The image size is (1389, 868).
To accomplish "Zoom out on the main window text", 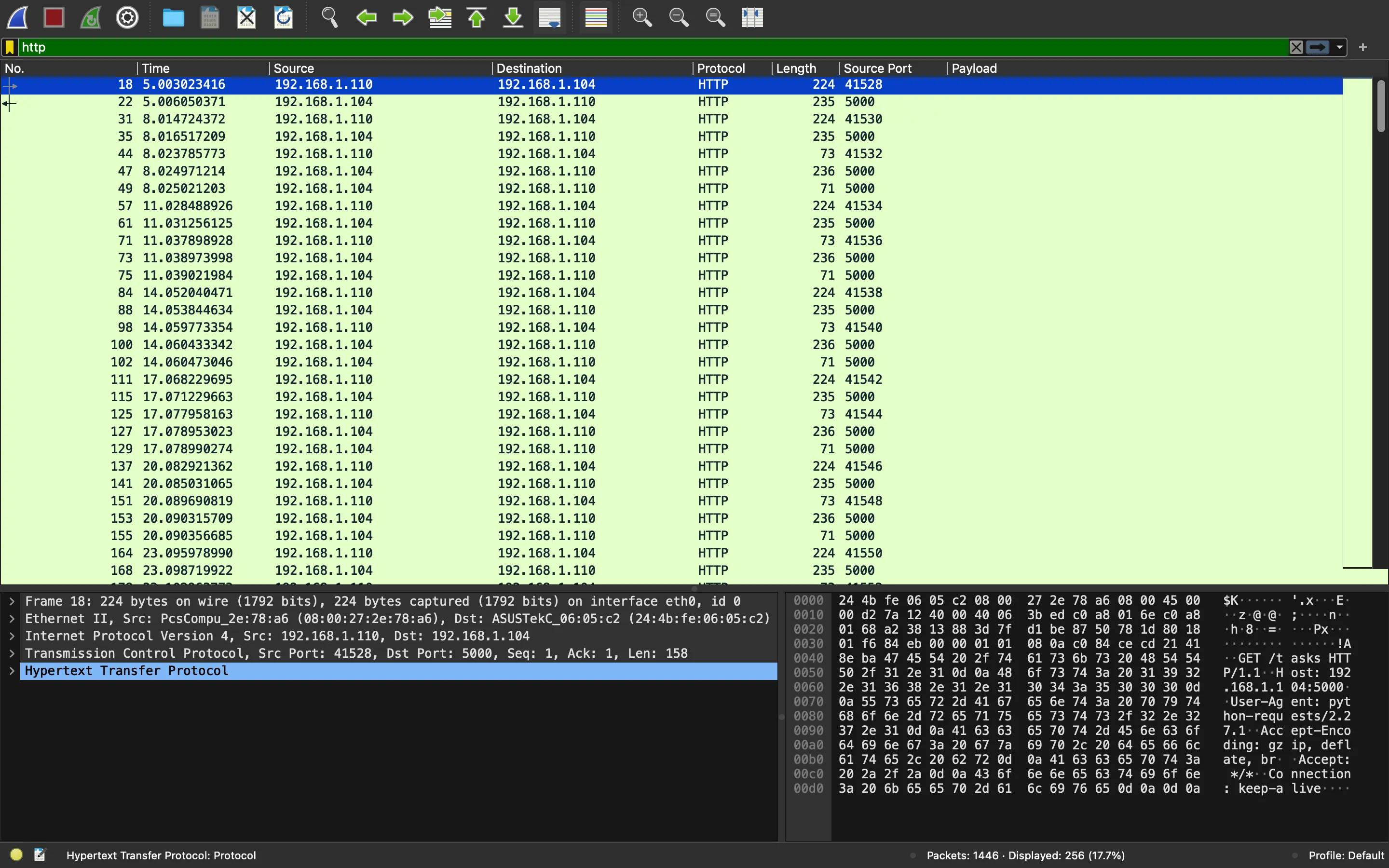I will point(679,17).
